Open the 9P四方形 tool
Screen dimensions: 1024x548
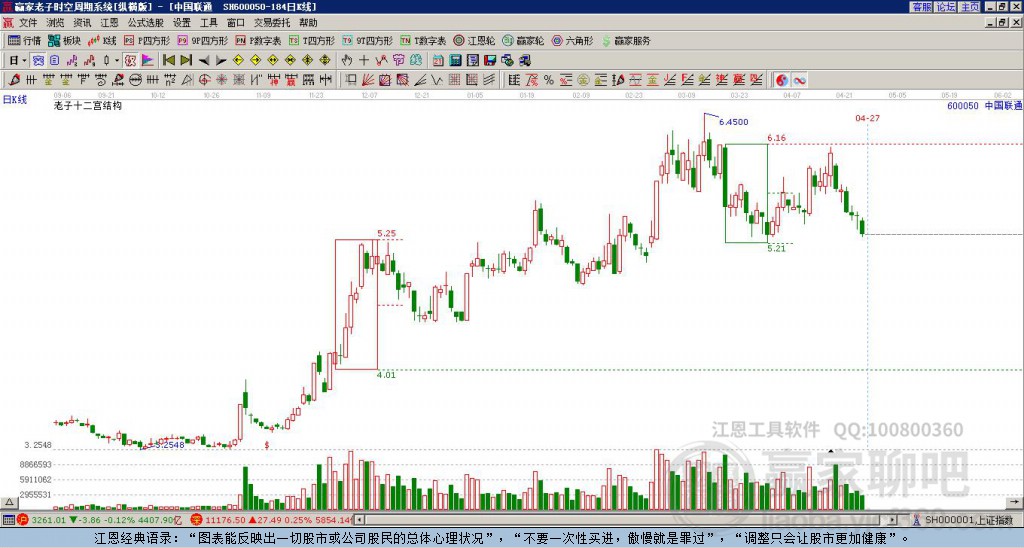202,40
